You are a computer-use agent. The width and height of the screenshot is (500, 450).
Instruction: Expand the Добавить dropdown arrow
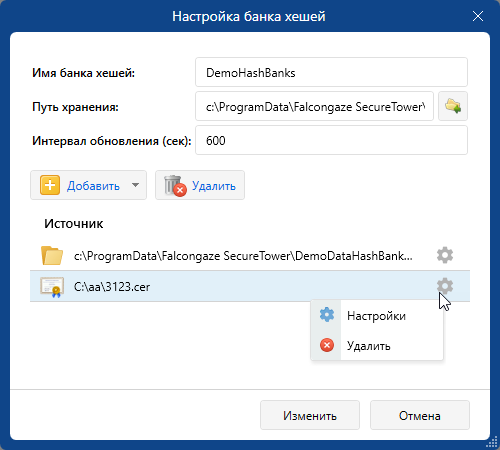[135, 185]
